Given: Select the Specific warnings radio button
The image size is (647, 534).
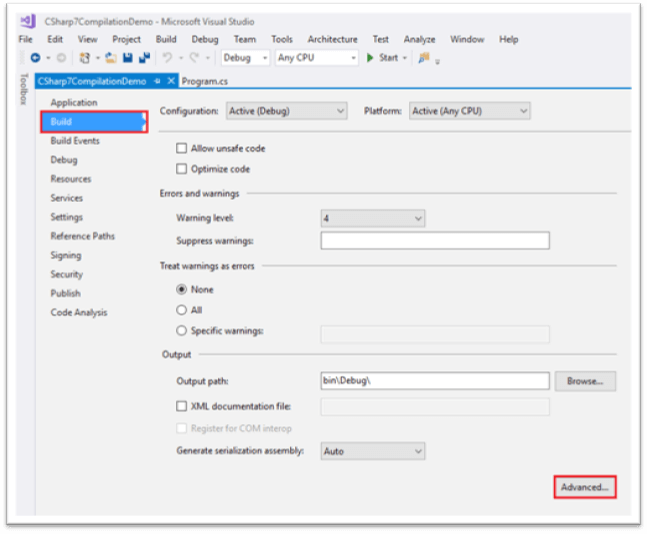Looking at the screenshot, I should pos(182,331).
